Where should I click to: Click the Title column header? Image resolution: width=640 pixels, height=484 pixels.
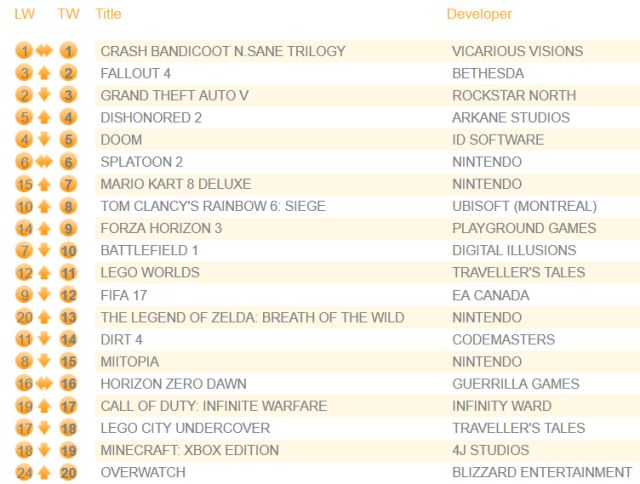click(108, 14)
